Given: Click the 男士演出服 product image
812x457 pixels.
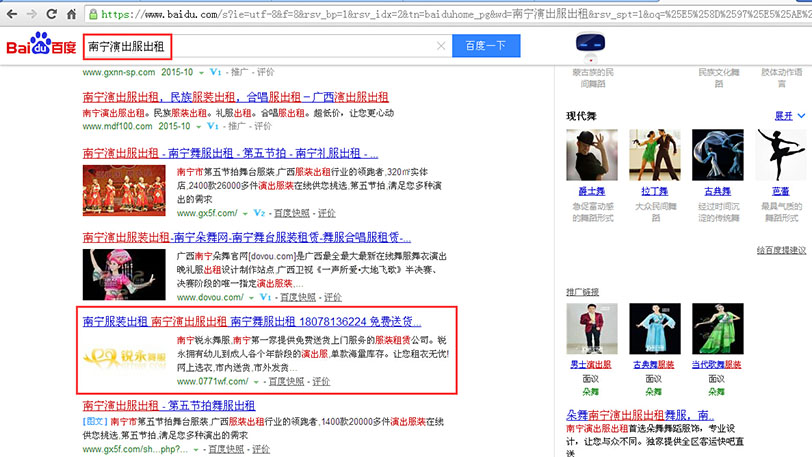Looking at the screenshot, I should pos(592,329).
